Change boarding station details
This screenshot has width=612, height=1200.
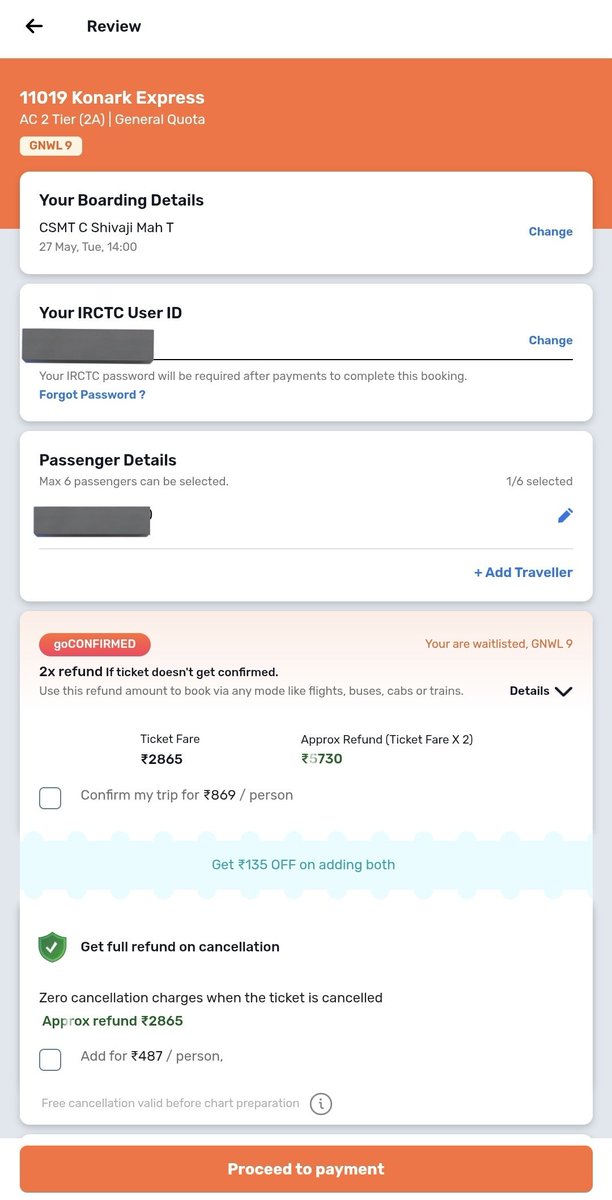(550, 232)
